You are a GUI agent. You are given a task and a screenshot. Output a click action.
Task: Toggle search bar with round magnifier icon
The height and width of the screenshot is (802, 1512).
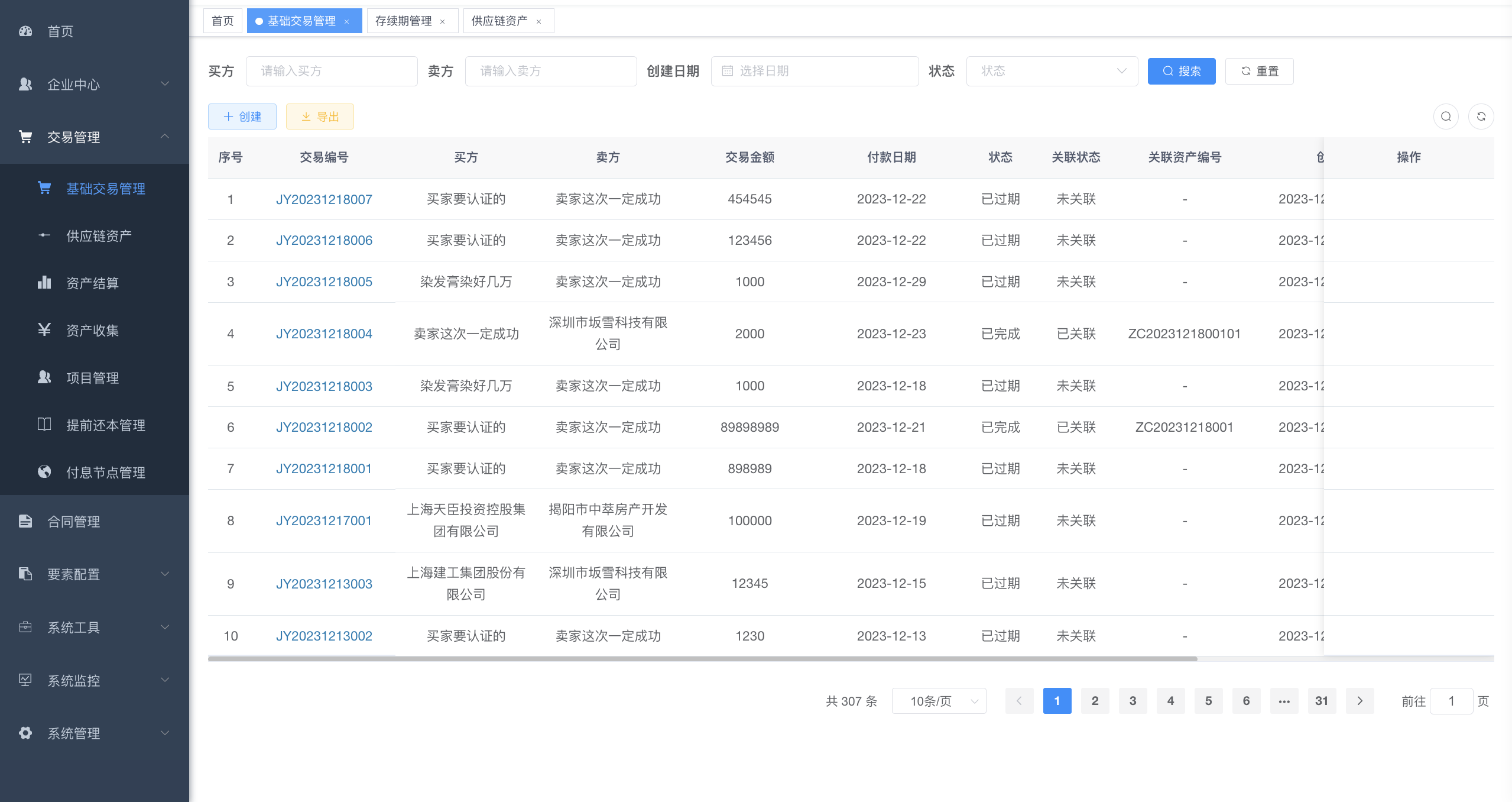(x=1446, y=117)
